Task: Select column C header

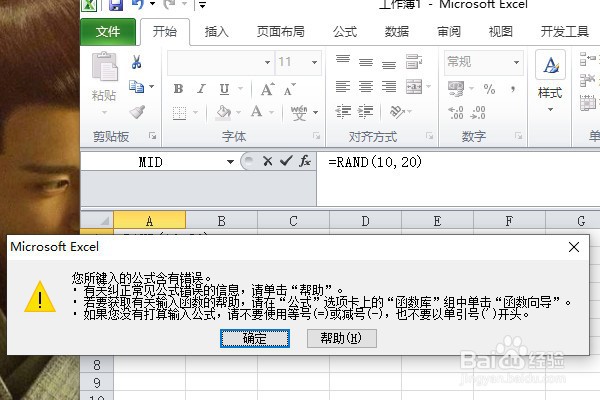Action: tap(293, 221)
